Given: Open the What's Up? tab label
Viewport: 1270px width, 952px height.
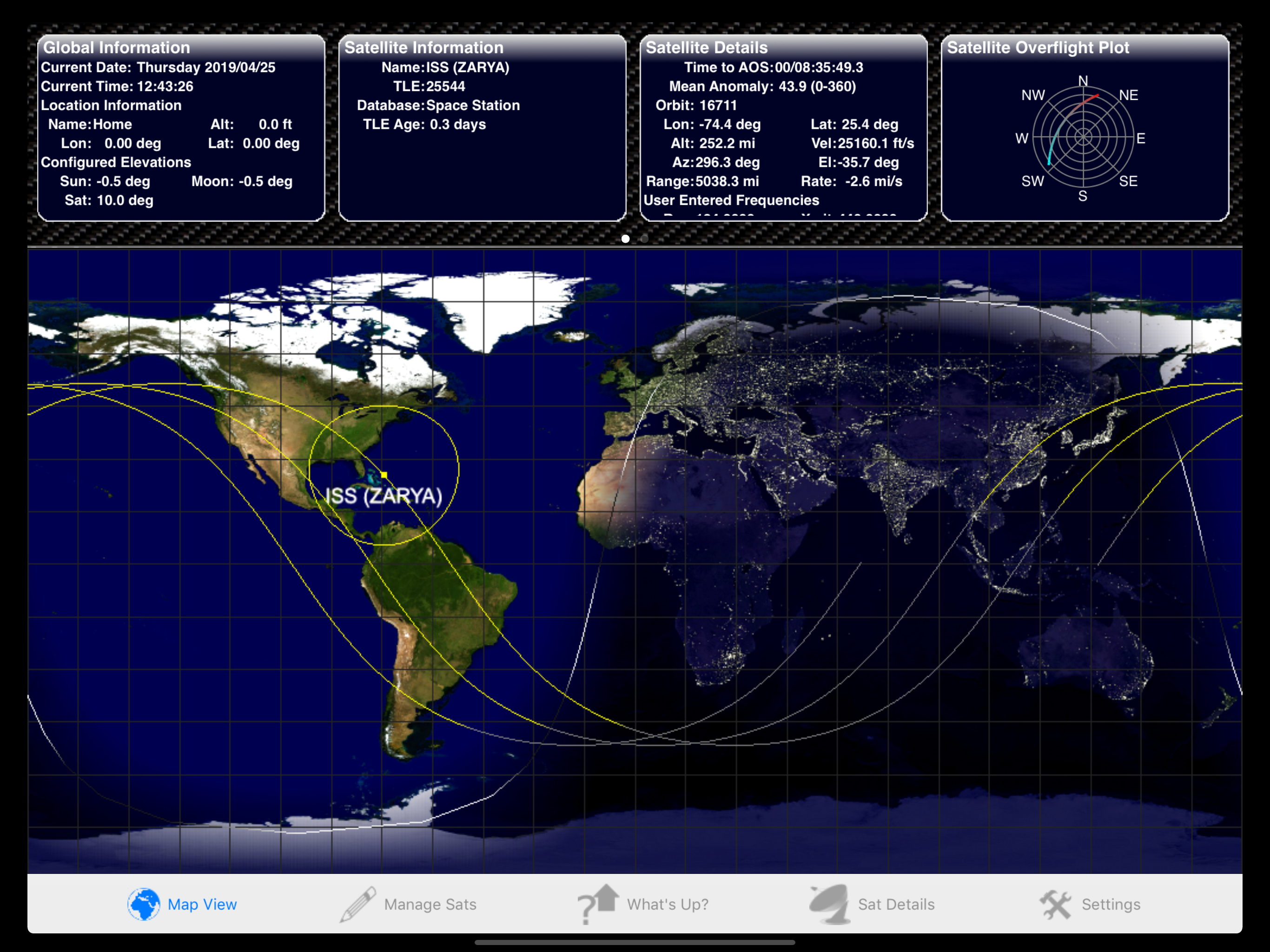Looking at the screenshot, I should point(667,904).
